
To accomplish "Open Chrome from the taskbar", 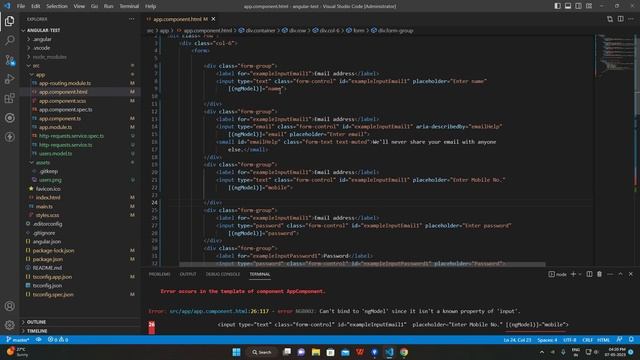I will [x=404, y=352].
